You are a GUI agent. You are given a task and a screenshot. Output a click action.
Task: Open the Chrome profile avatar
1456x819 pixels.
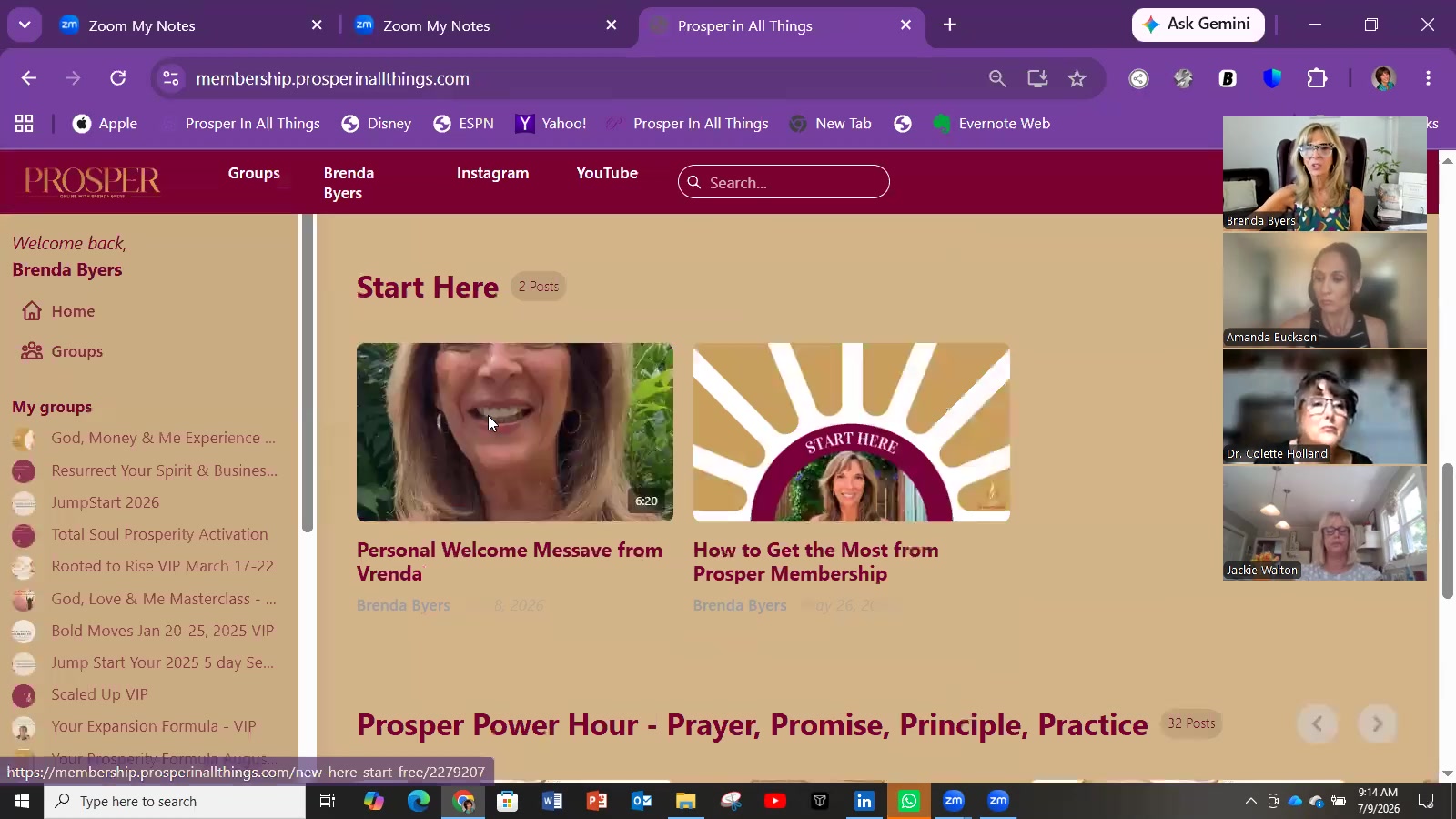(1383, 78)
